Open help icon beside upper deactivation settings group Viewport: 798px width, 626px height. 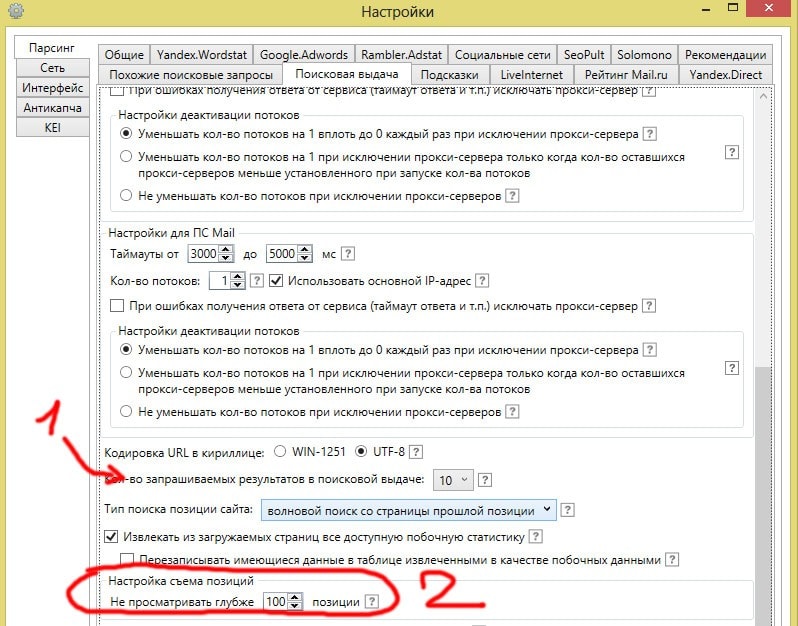click(x=731, y=152)
